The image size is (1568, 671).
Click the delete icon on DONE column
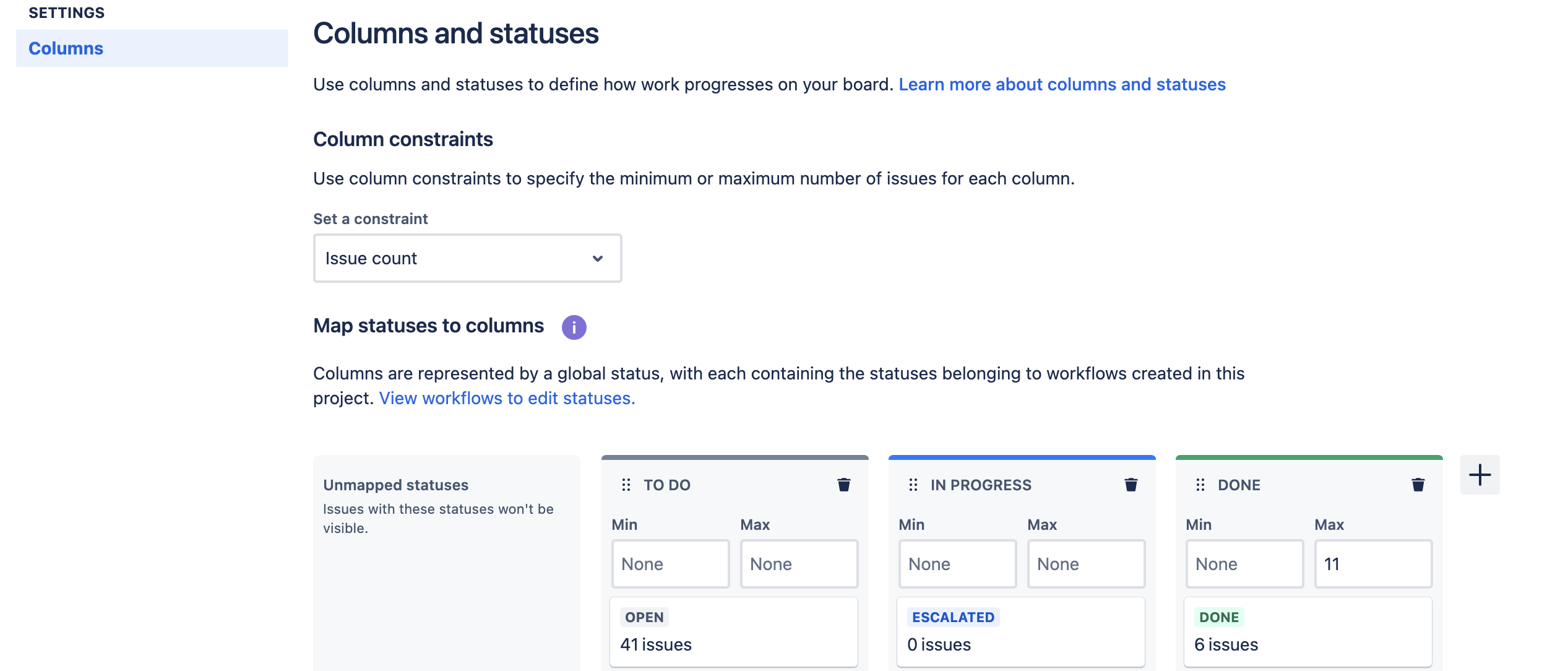click(1418, 485)
